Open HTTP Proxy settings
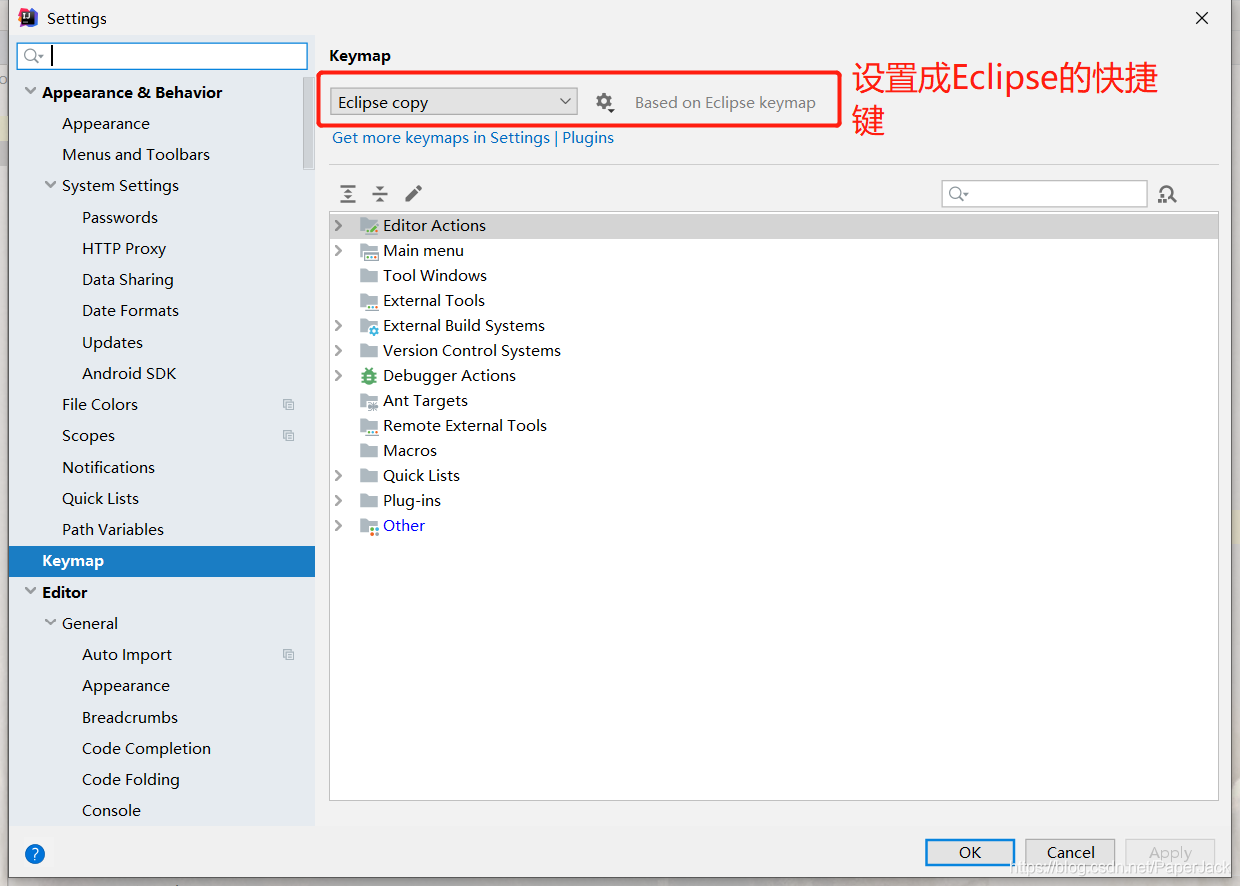The image size is (1240, 886). coord(124,249)
